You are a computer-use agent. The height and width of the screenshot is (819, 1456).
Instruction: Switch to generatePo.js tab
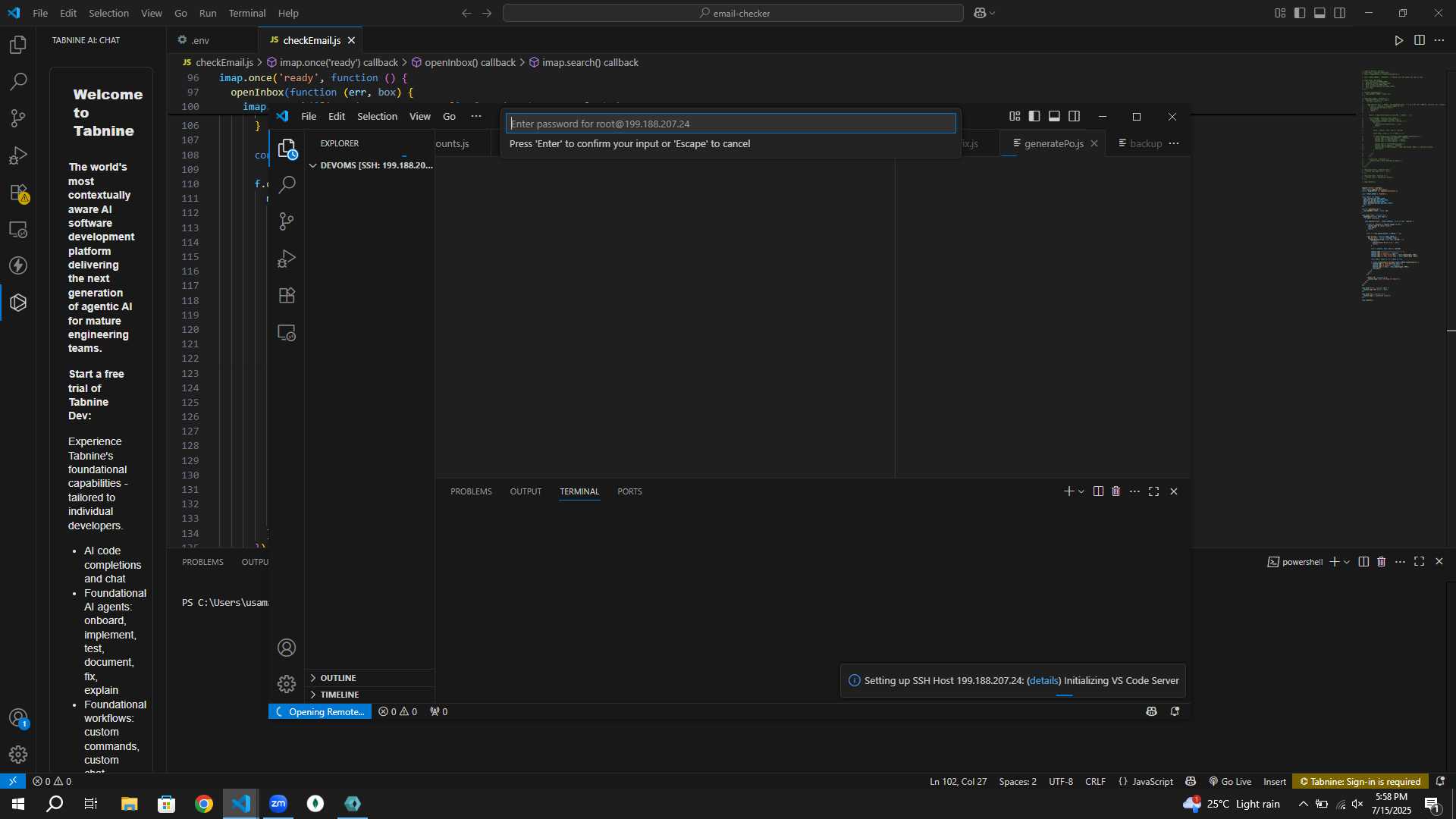coord(1053,143)
